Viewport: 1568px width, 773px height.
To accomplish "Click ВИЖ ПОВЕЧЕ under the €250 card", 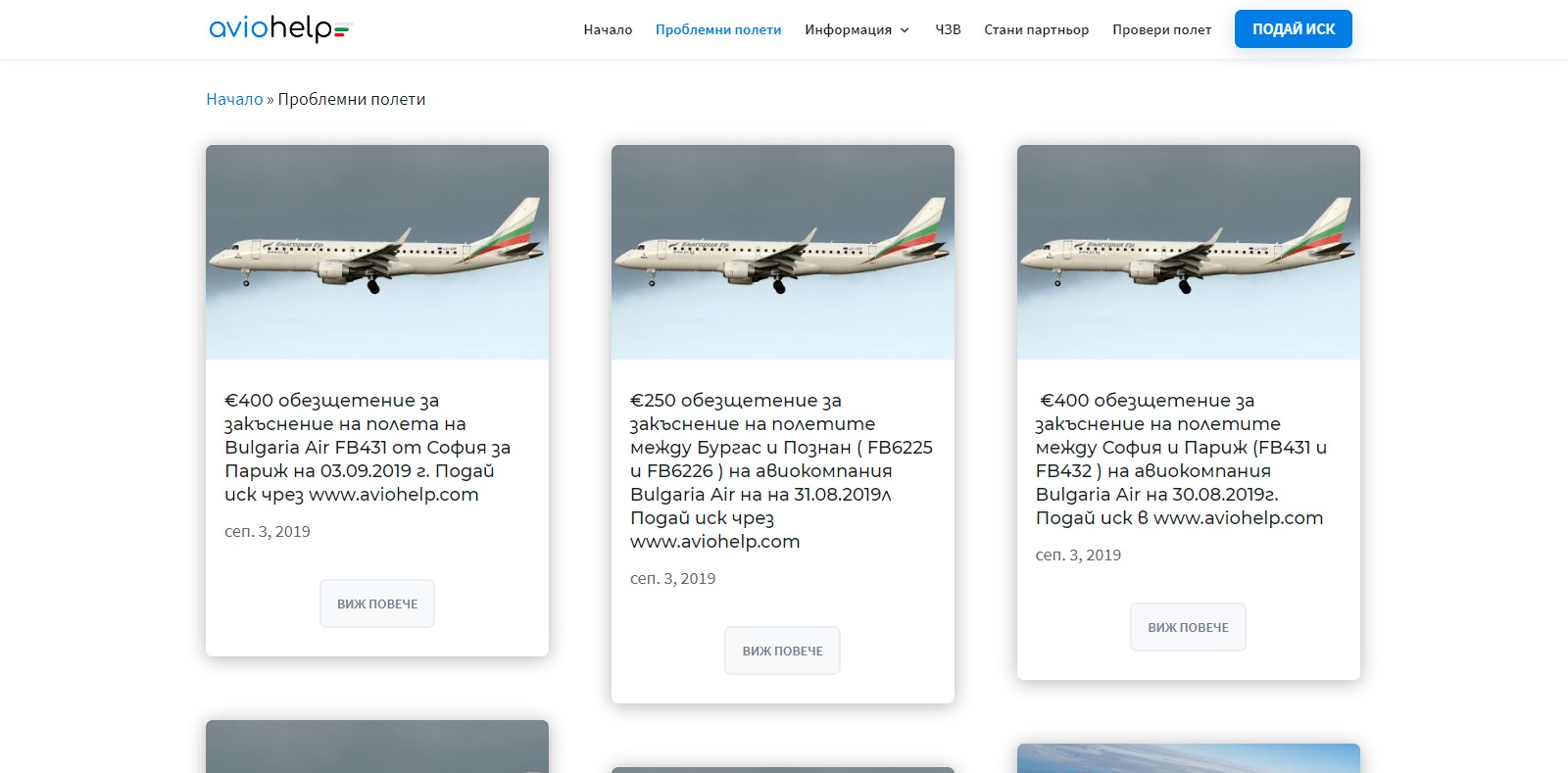I will [x=783, y=651].
